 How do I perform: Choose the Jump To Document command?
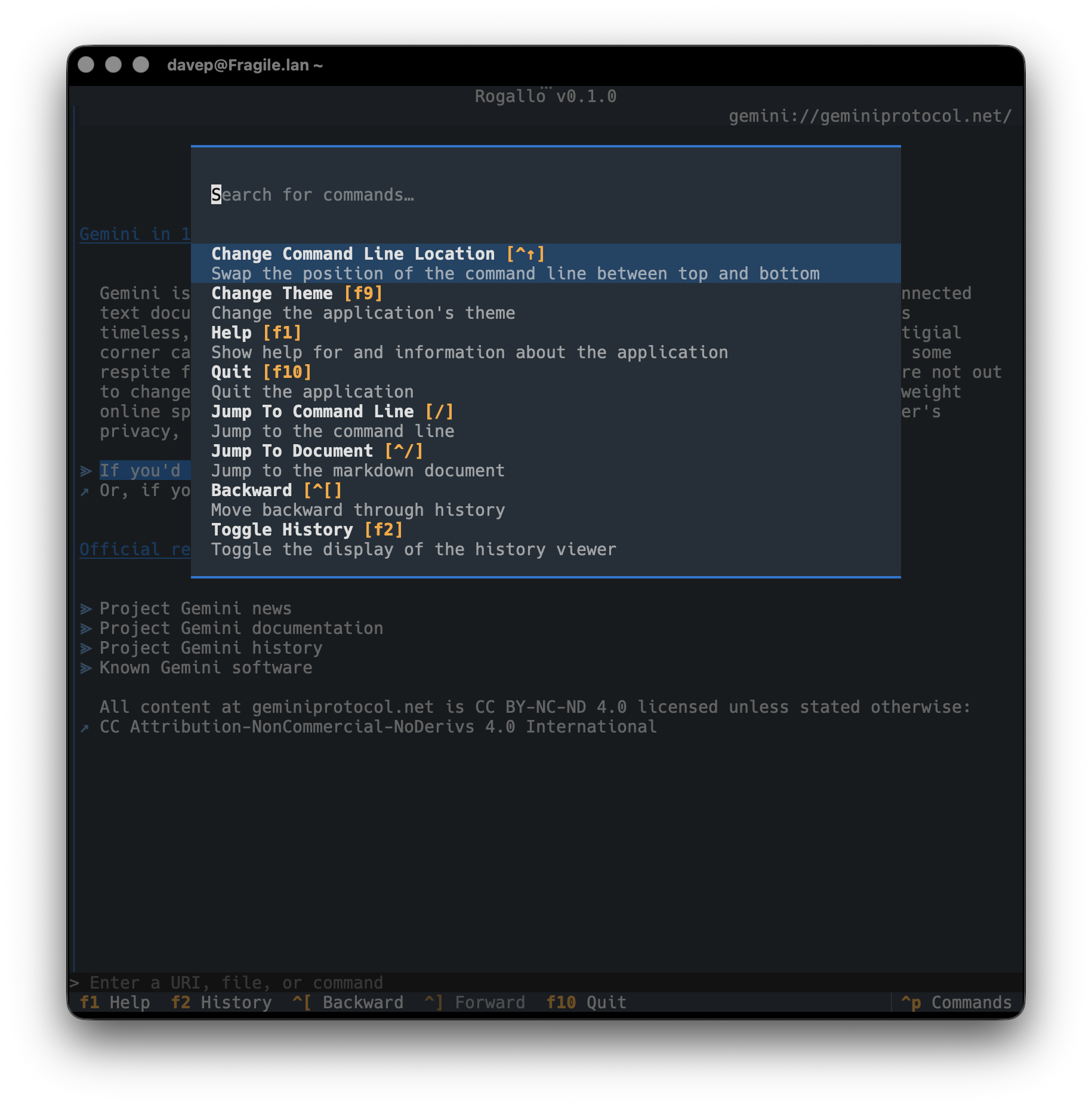point(545,460)
